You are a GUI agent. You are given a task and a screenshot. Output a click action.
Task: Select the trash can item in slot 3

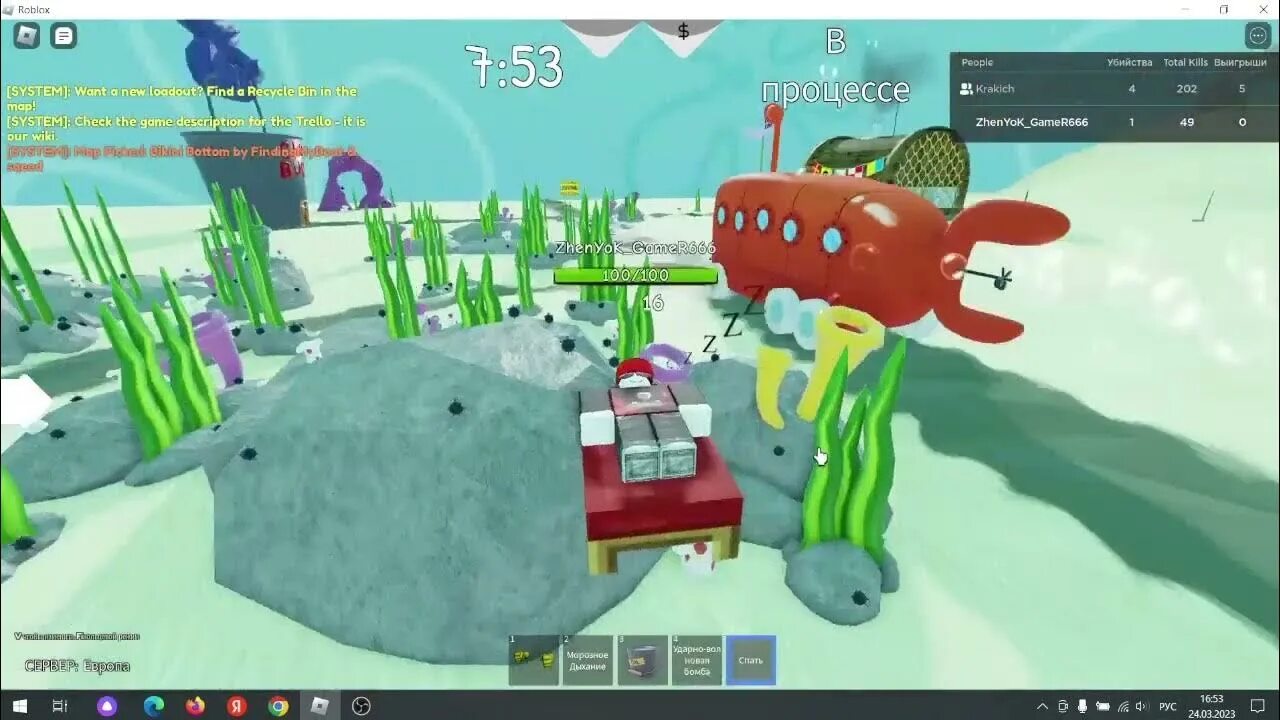(x=642, y=660)
